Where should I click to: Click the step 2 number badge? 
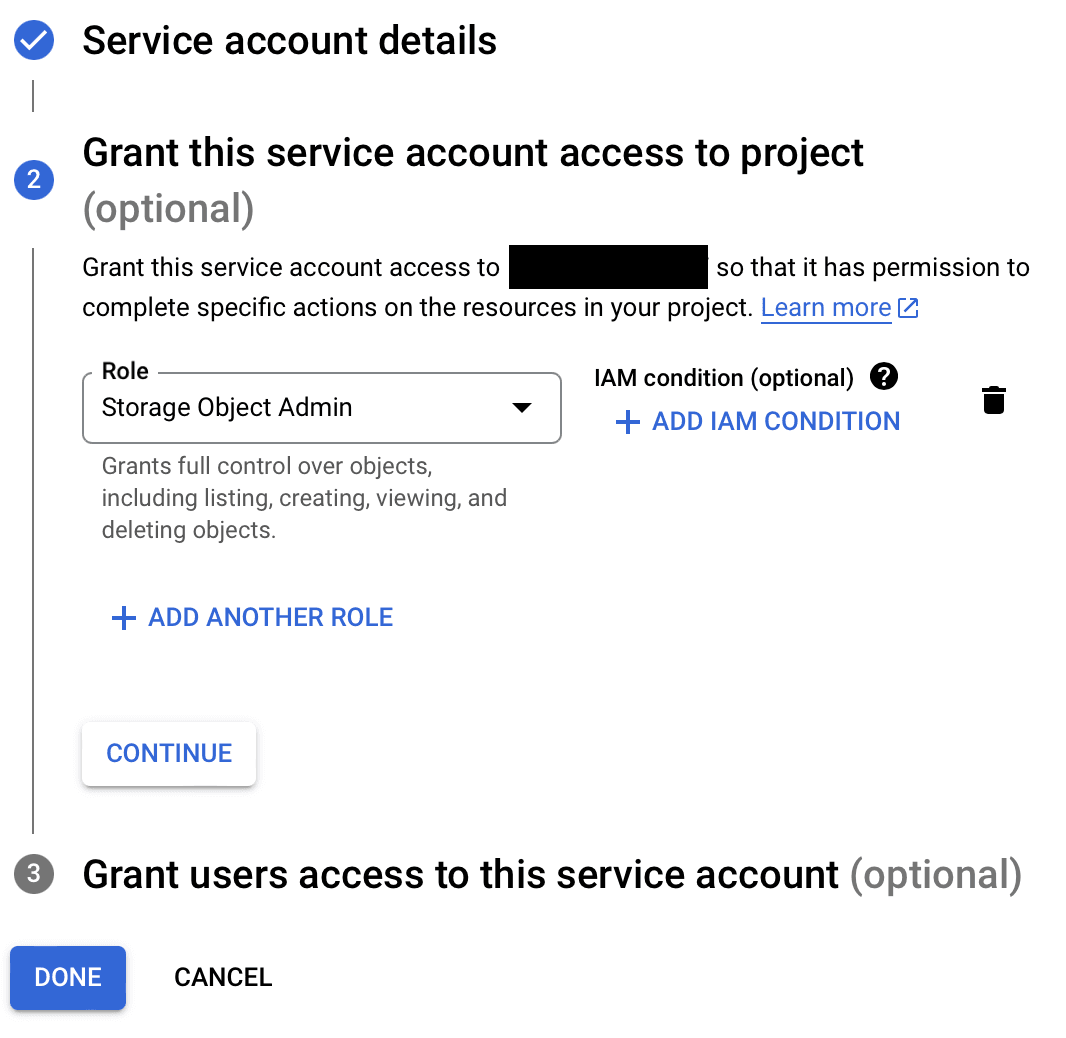point(34,180)
